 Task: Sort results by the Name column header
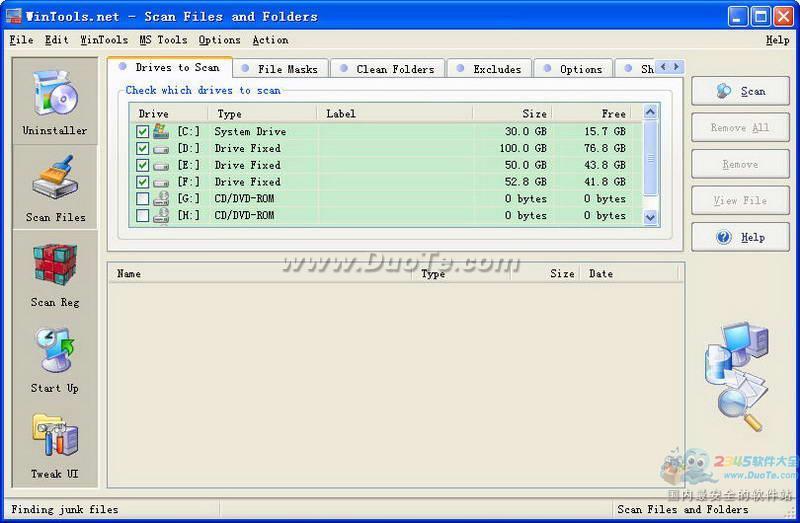260,273
